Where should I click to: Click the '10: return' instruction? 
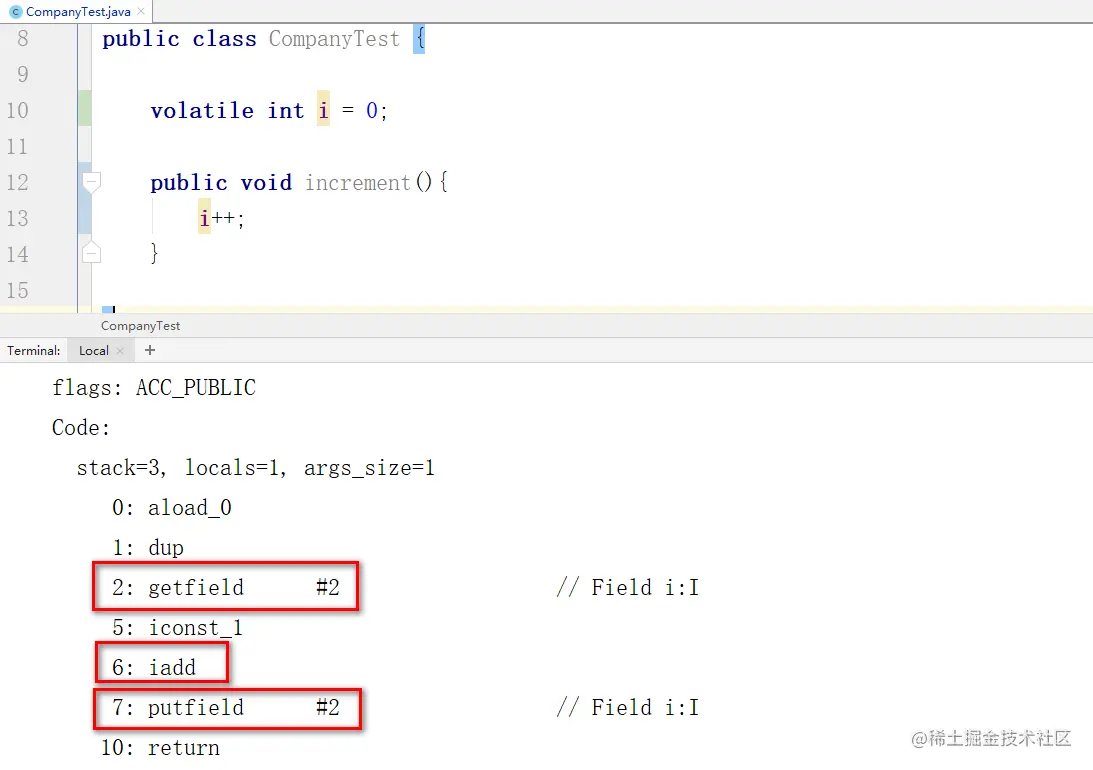[x=160, y=748]
